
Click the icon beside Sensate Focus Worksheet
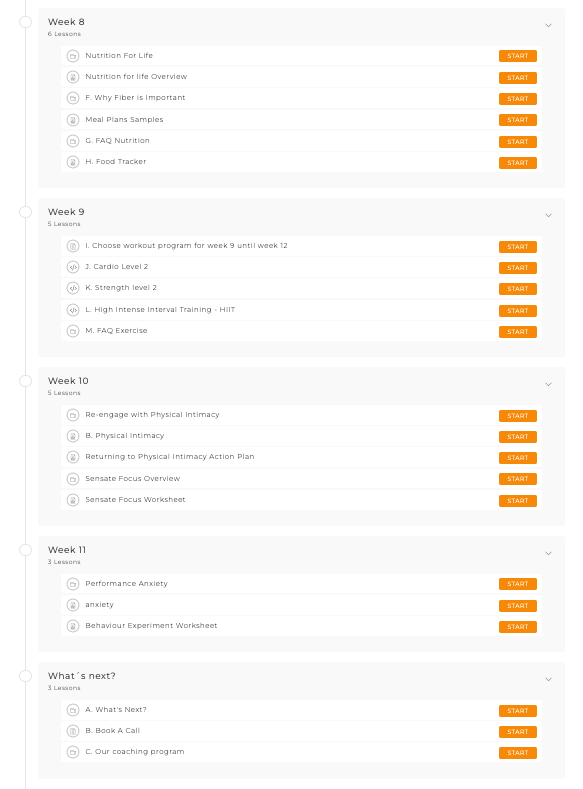(x=73, y=500)
